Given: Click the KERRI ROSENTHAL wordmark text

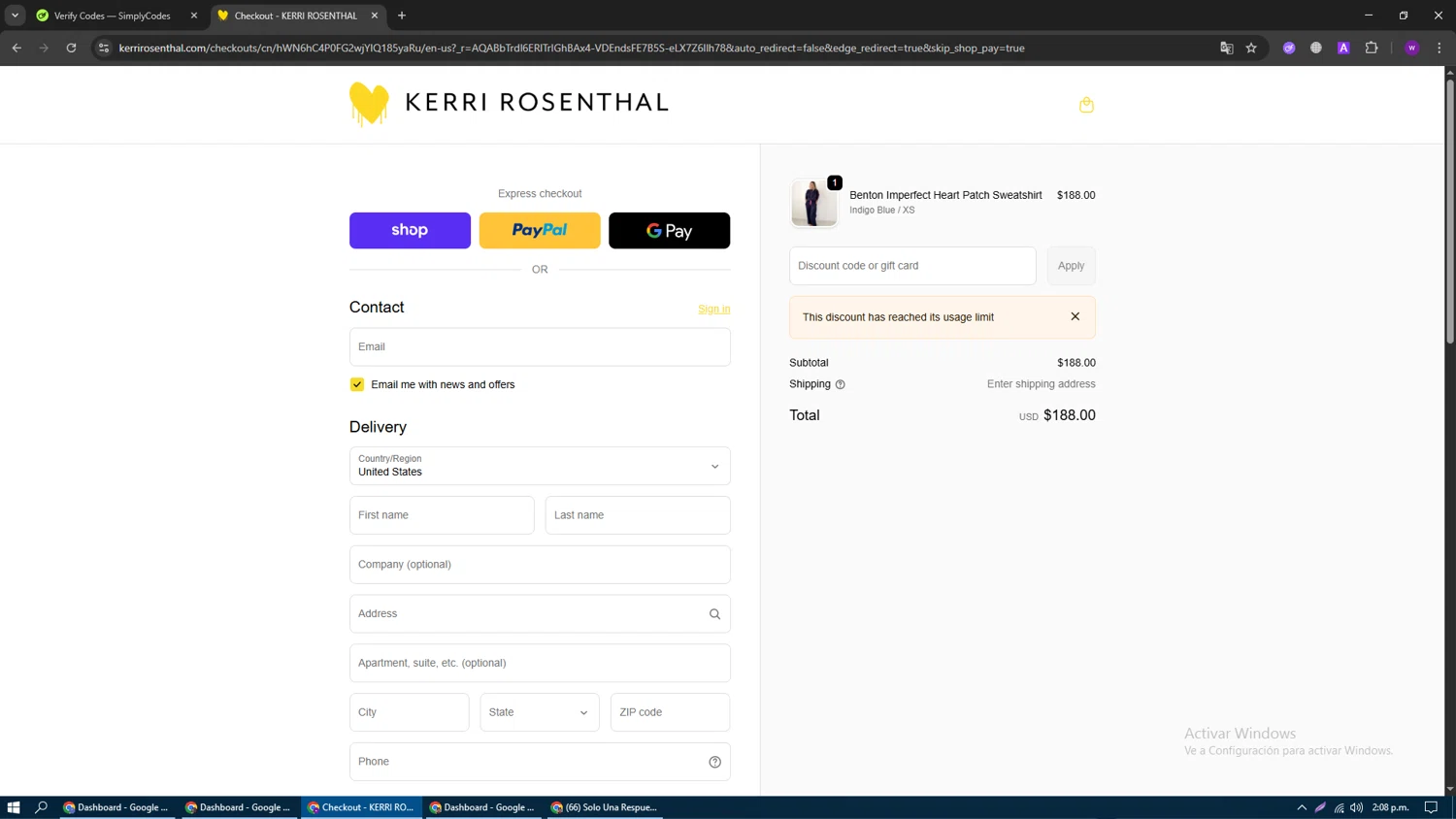Looking at the screenshot, I should (537, 103).
